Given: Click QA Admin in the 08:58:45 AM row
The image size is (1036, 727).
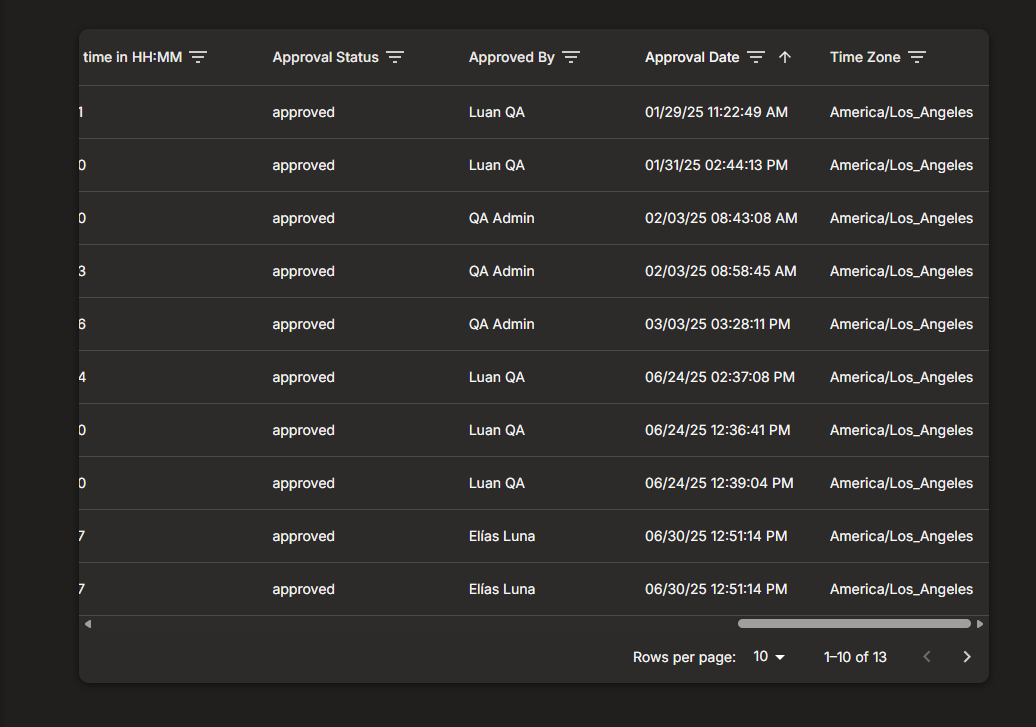Looking at the screenshot, I should [501, 271].
